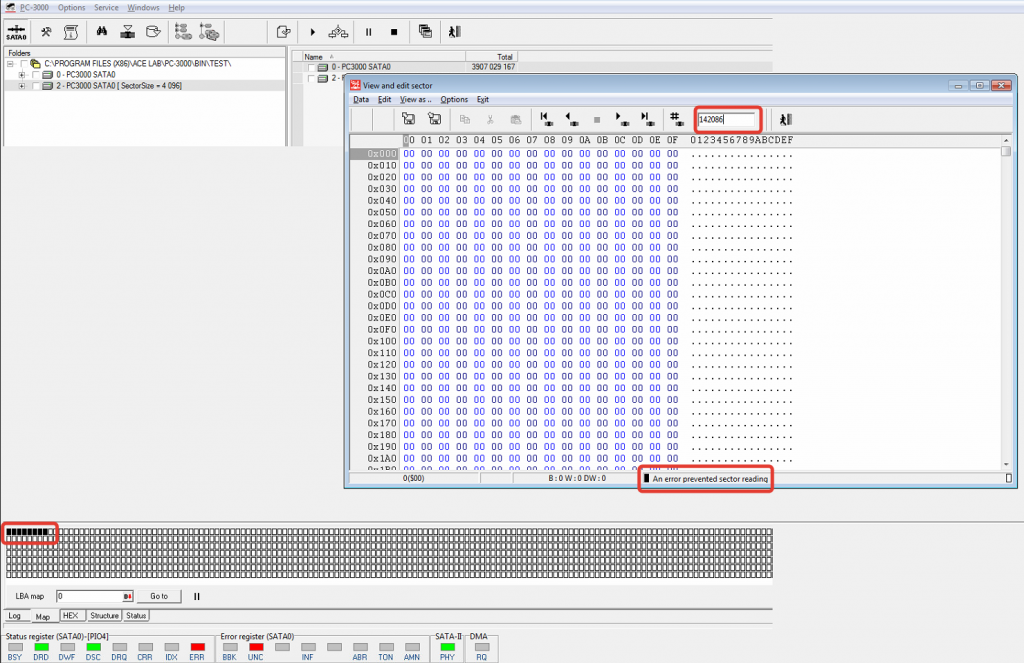This screenshot has height=663, width=1024.
Task: Click the Go to button beside LBA map
Action: click(x=159, y=596)
